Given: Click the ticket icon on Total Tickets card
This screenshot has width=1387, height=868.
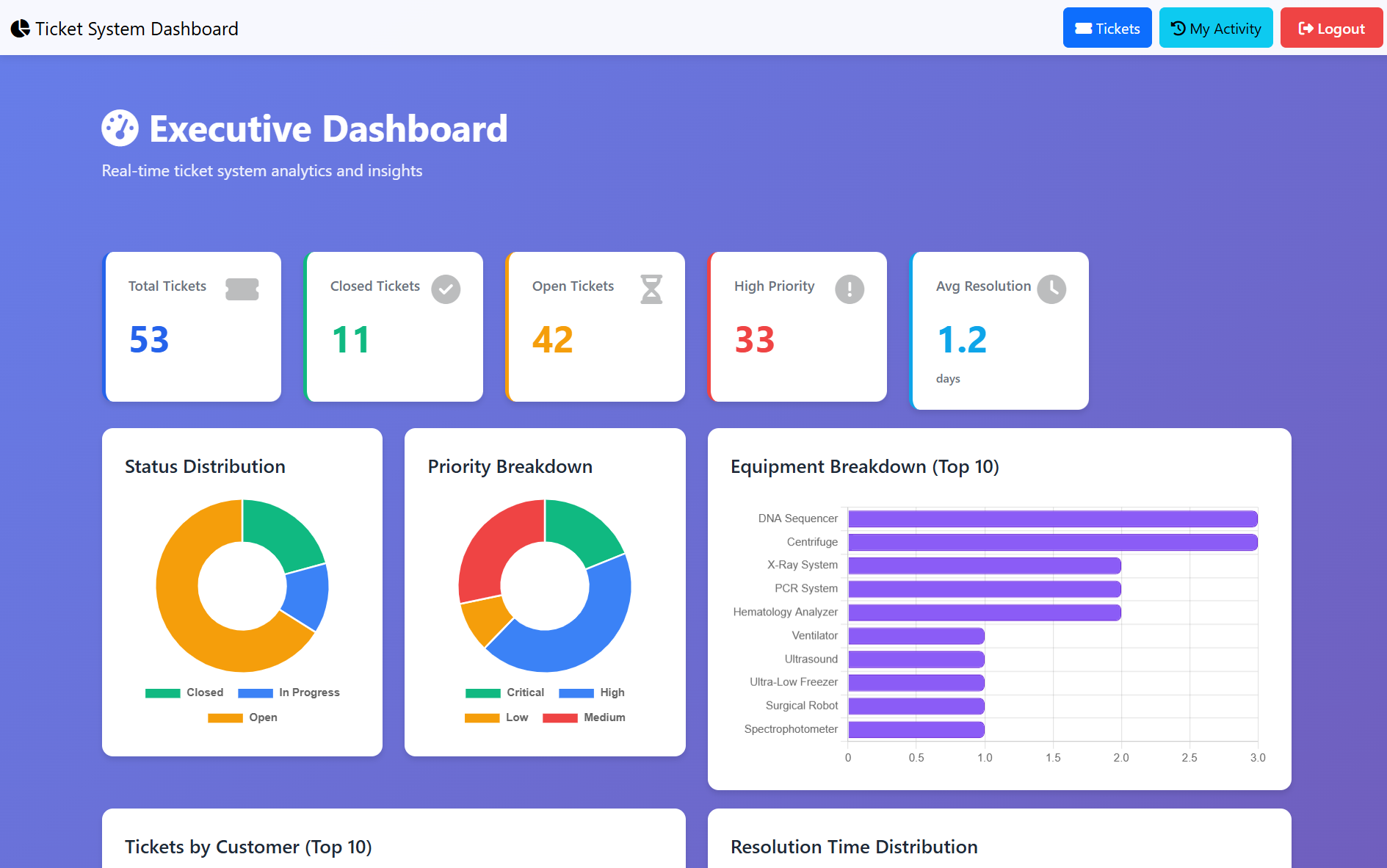Looking at the screenshot, I should point(244,289).
